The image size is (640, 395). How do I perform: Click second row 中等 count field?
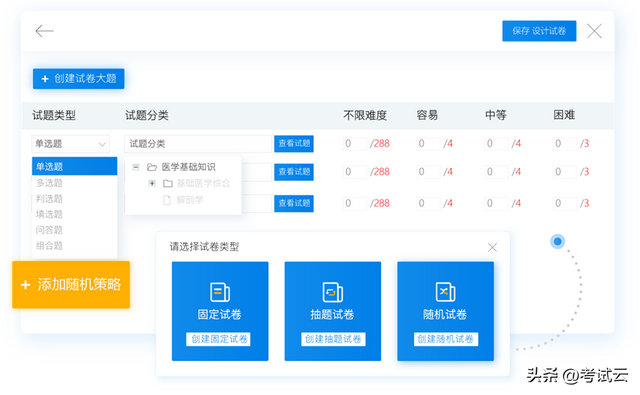click(496, 172)
